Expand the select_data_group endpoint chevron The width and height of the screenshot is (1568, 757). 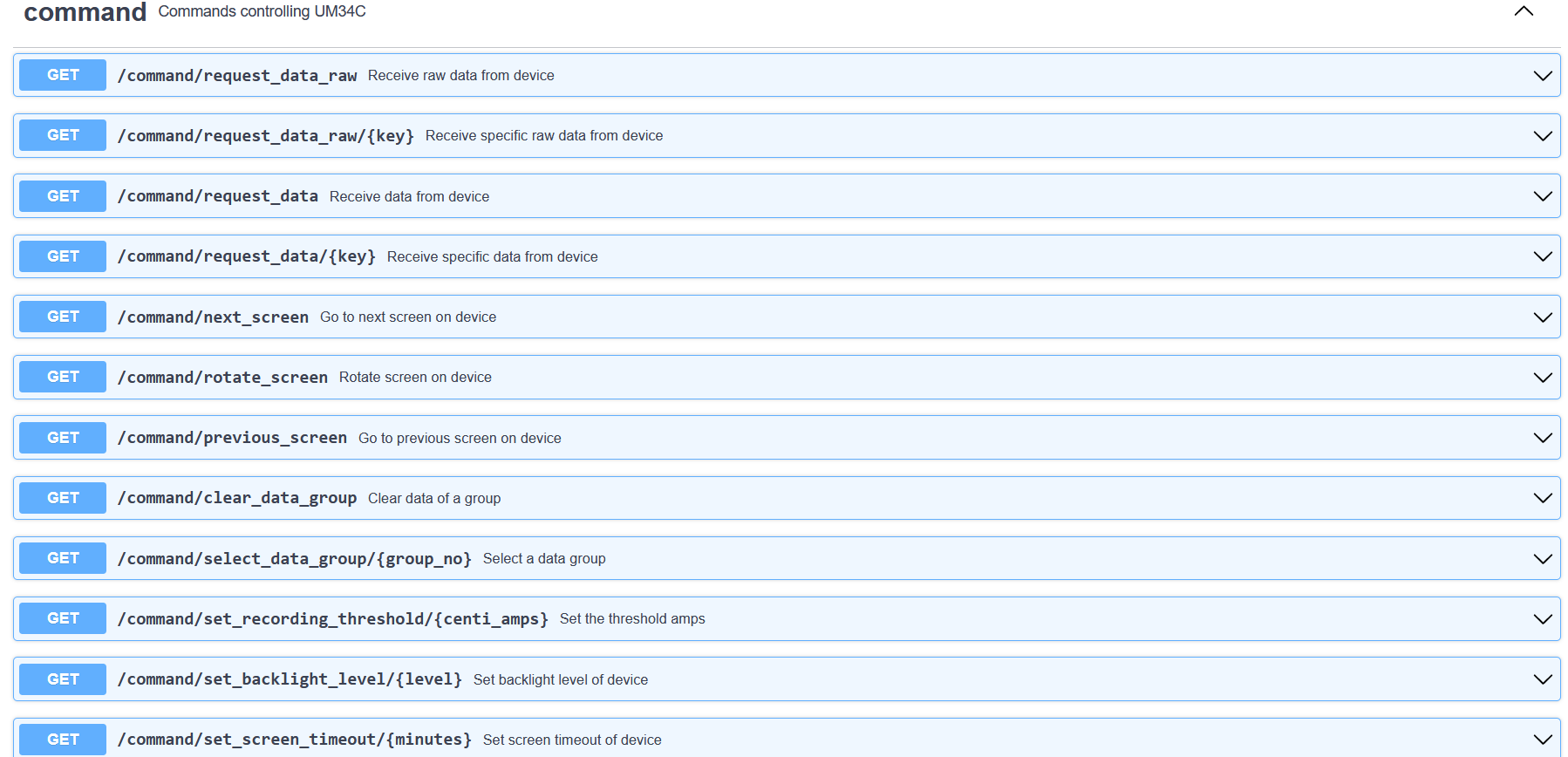[1543, 559]
